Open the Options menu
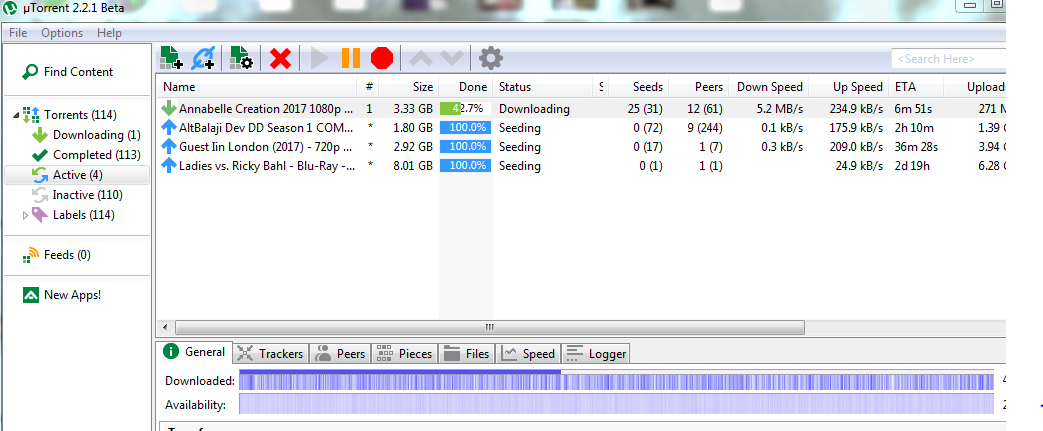The height and width of the screenshot is (431, 1043). pos(62,33)
